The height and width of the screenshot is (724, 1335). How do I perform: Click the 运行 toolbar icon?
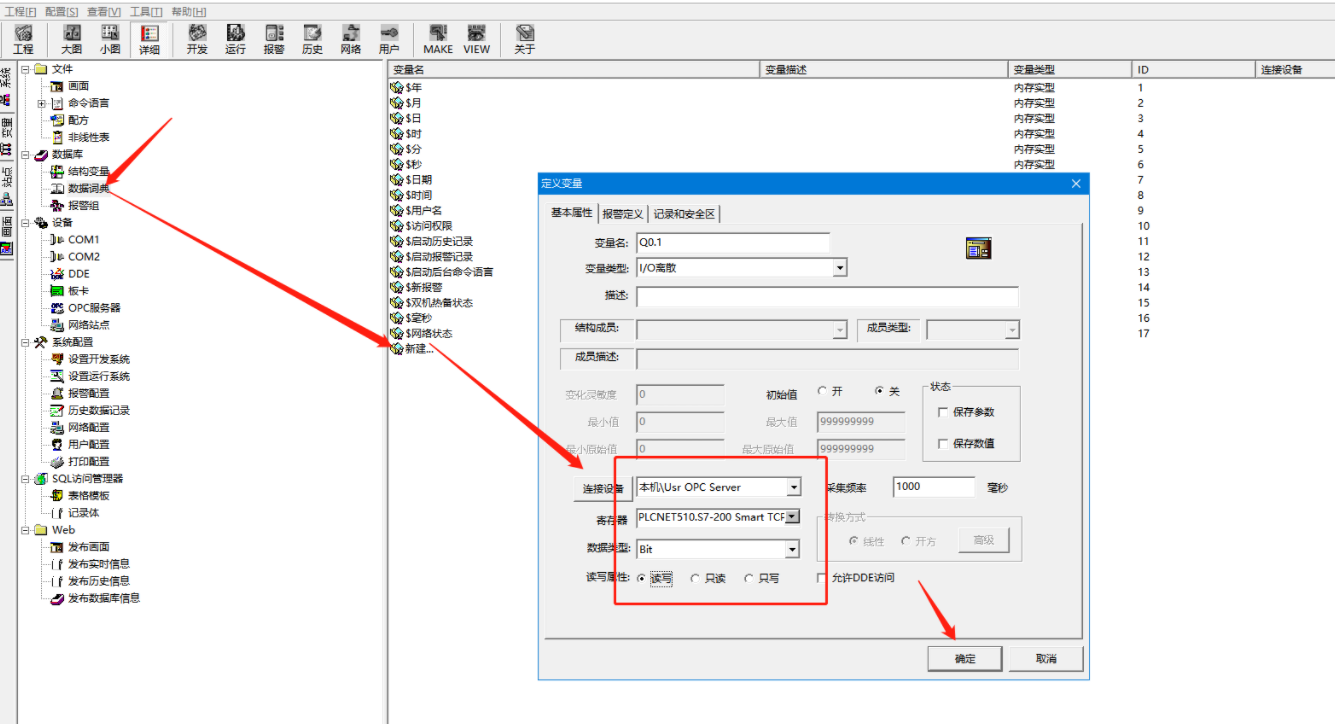pyautogui.click(x=235, y=39)
